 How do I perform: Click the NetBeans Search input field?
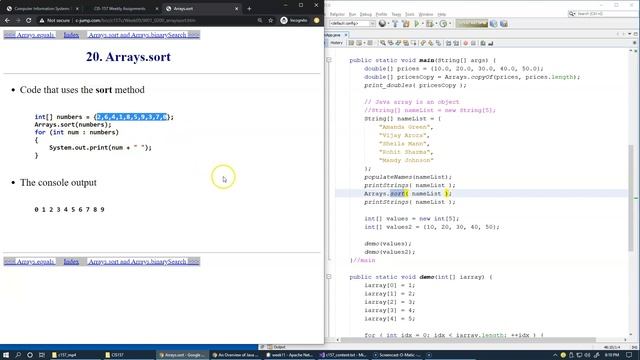(x=603, y=14)
